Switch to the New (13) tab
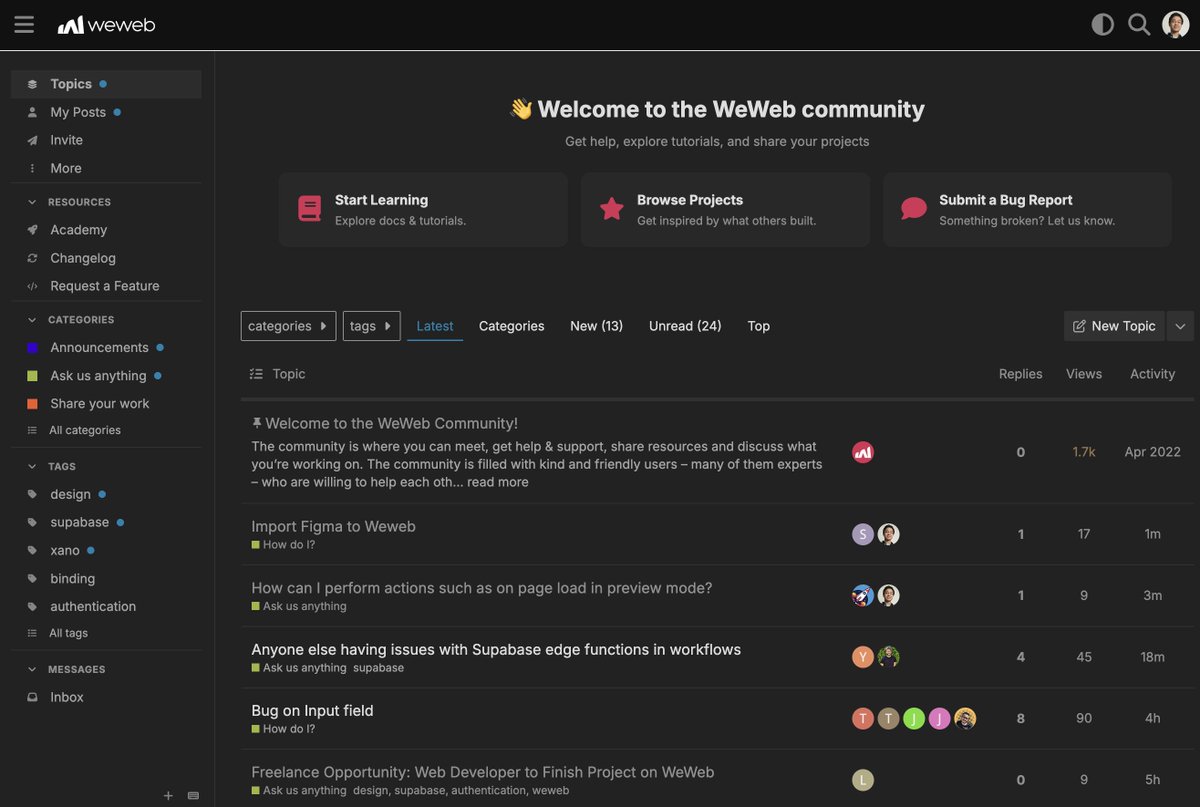The width and height of the screenshot is (1200, 807). [x=597, y=326]
